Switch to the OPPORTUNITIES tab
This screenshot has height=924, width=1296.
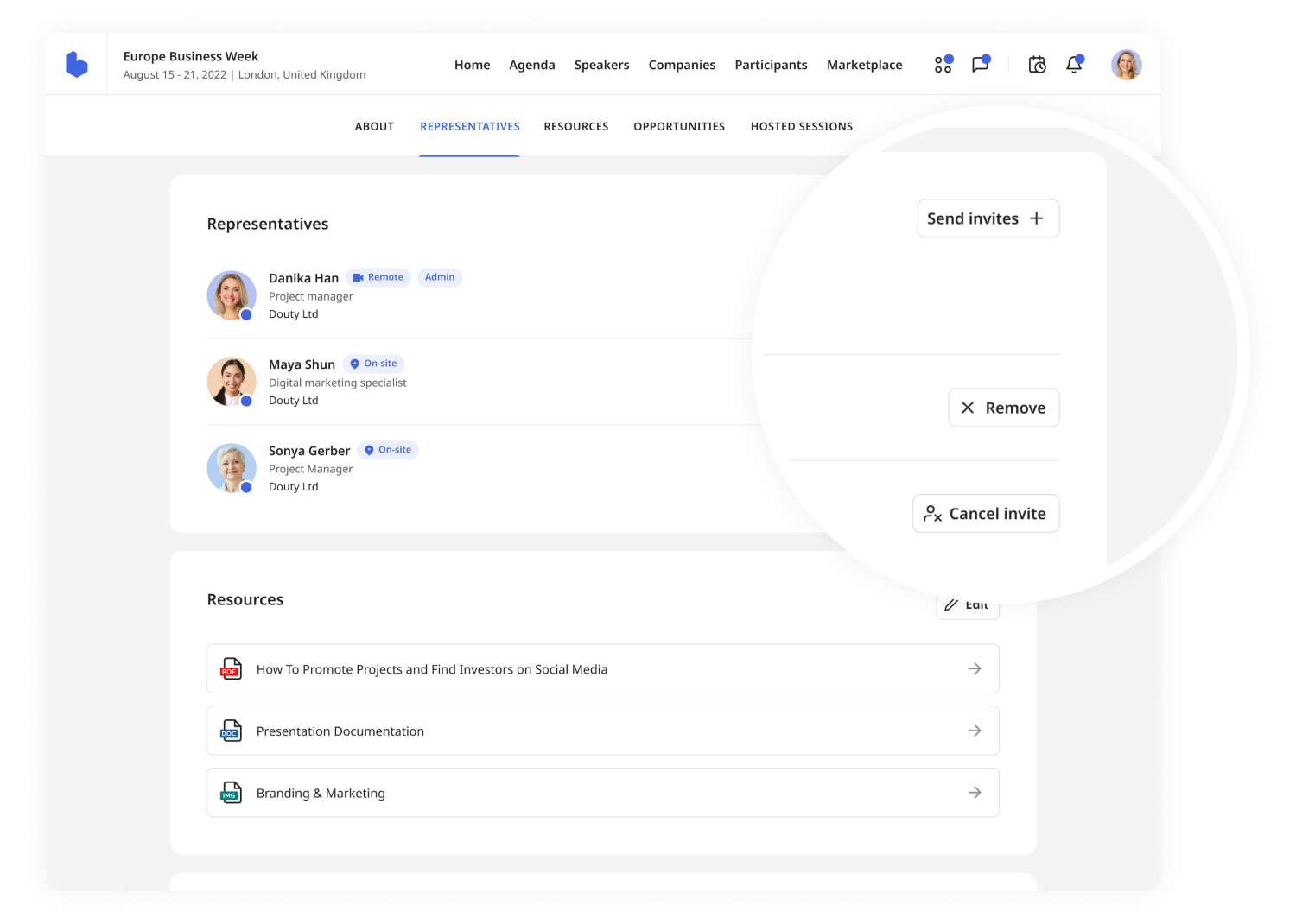click(x=679, y=126)
